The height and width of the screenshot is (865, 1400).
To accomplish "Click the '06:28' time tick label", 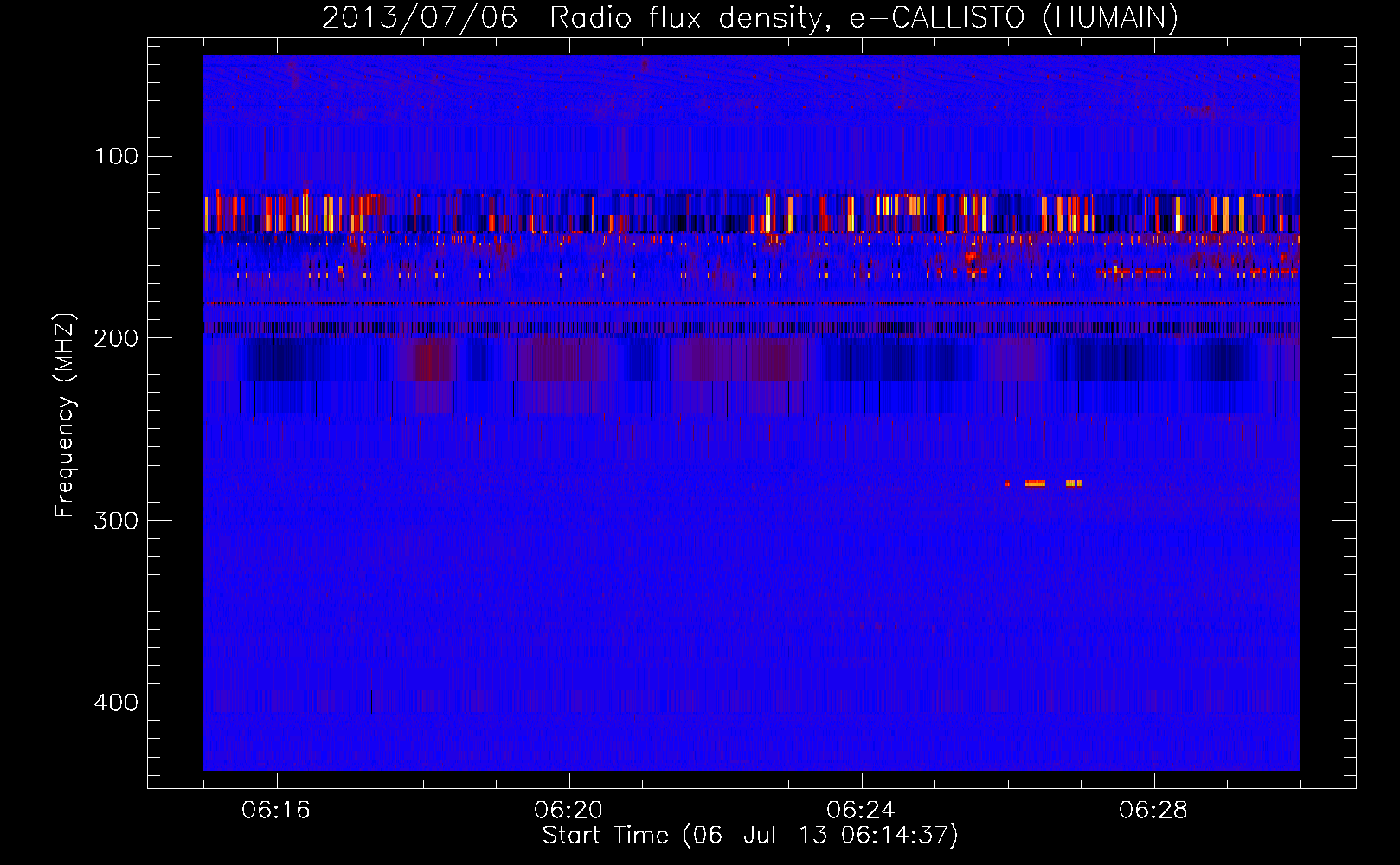I will click(x=1153, y=811).
